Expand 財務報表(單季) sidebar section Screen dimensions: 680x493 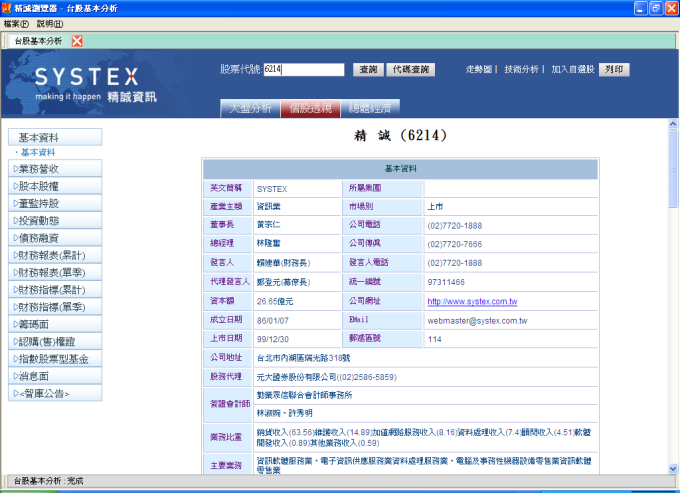(x=55, y=272)
